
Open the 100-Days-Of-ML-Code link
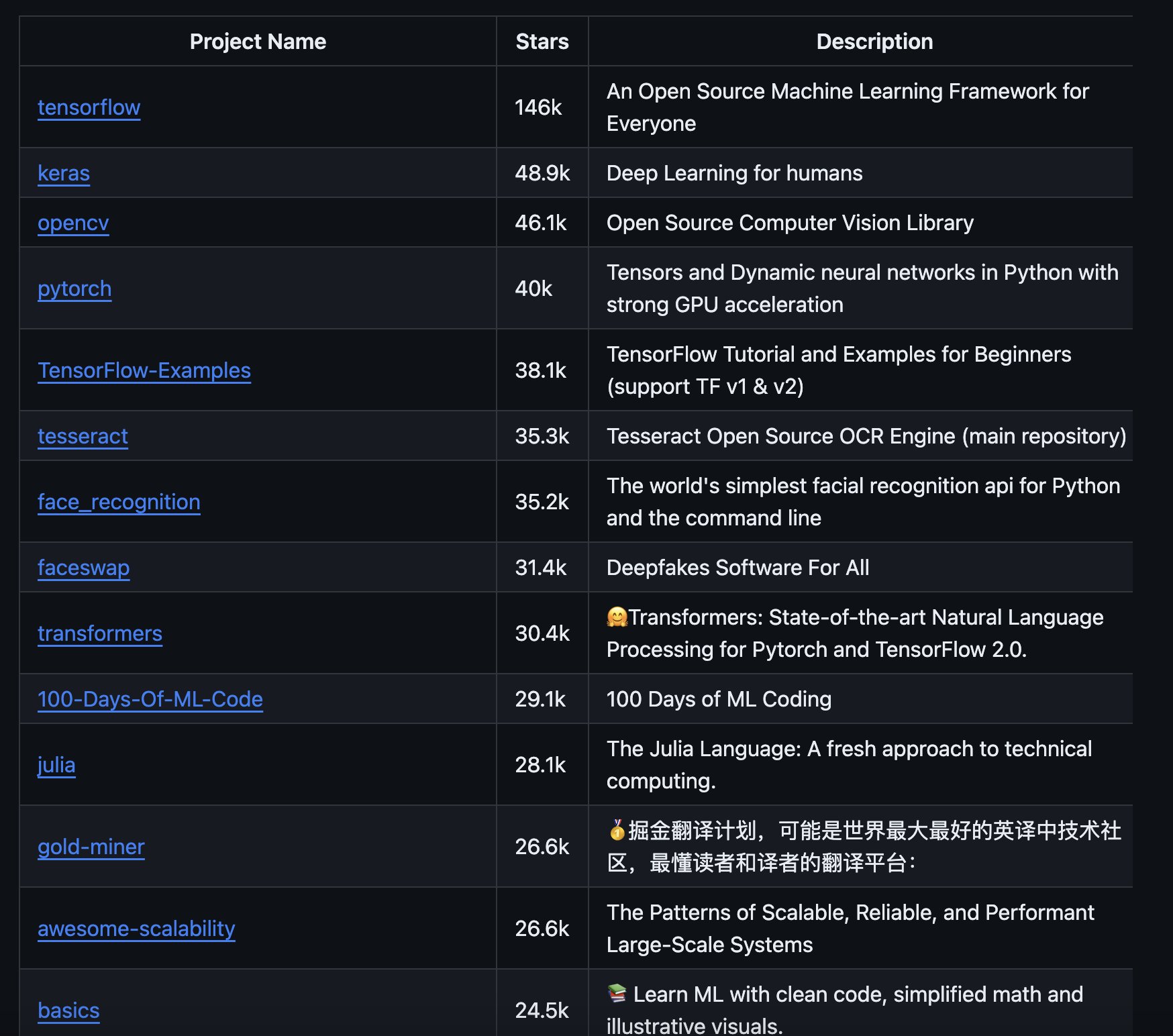(150, 699)
